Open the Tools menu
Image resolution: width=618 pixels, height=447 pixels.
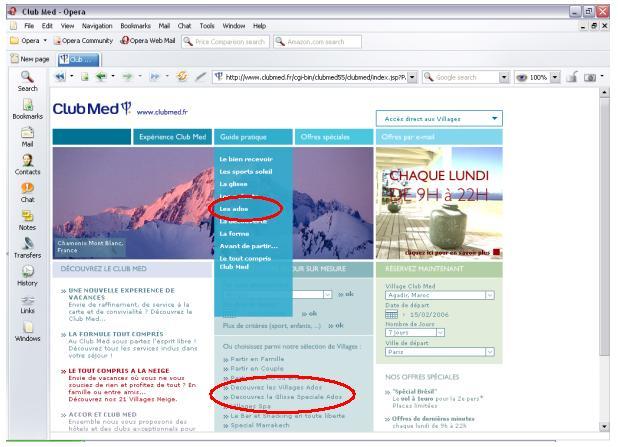point(207,26)
